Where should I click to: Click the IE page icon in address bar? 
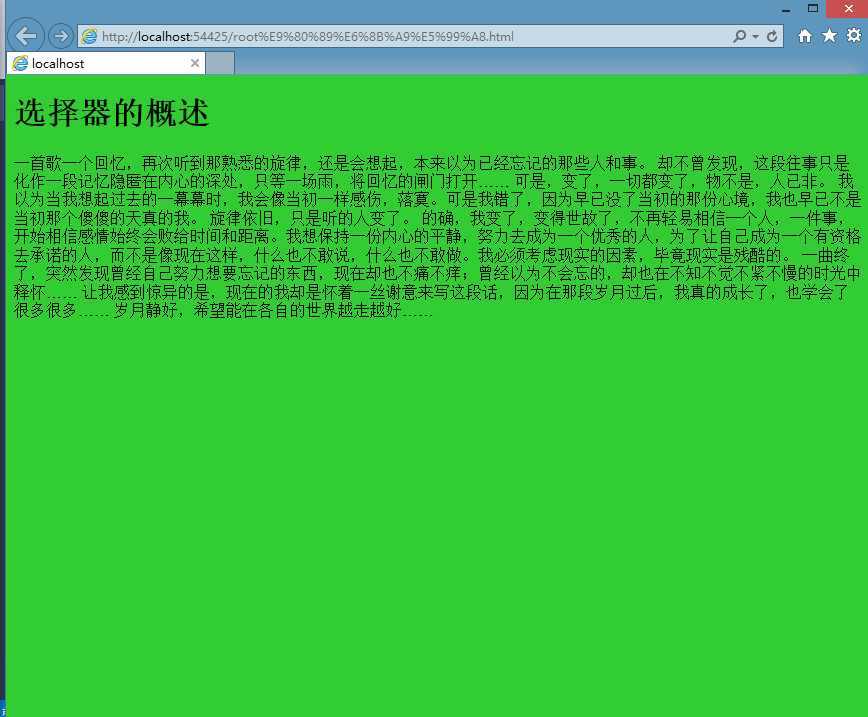click(90, 37)
